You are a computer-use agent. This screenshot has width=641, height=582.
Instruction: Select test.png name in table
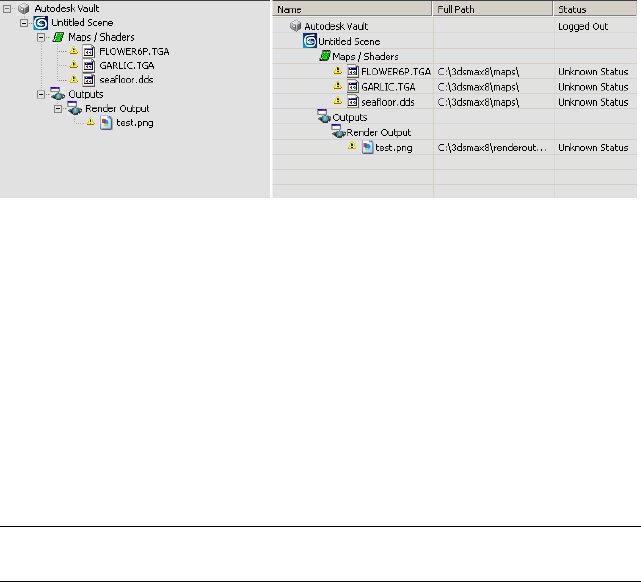point(394,148)
